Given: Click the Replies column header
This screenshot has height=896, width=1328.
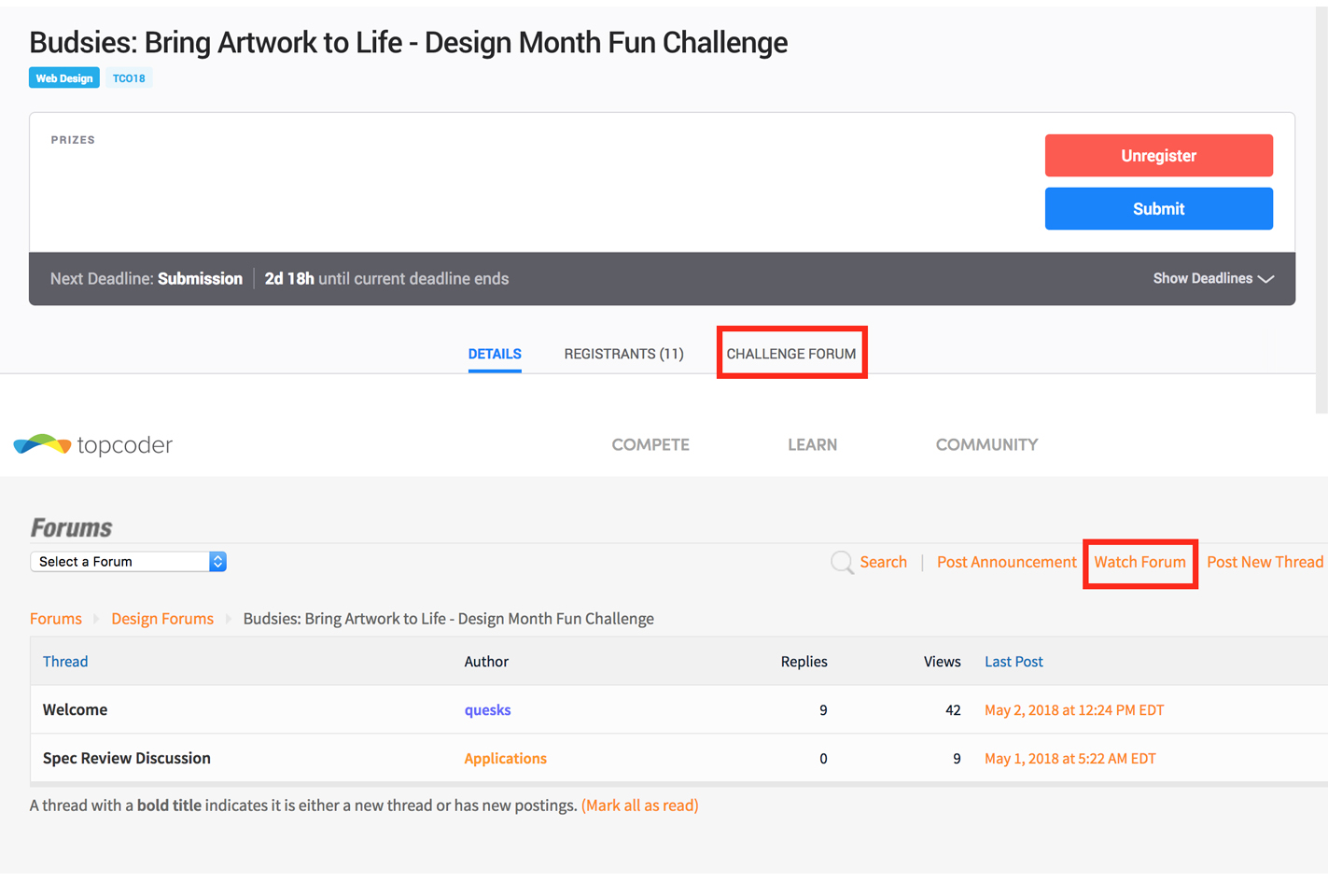Looking at the screenshot, I should pyautogui.click(x=804, y=662).
